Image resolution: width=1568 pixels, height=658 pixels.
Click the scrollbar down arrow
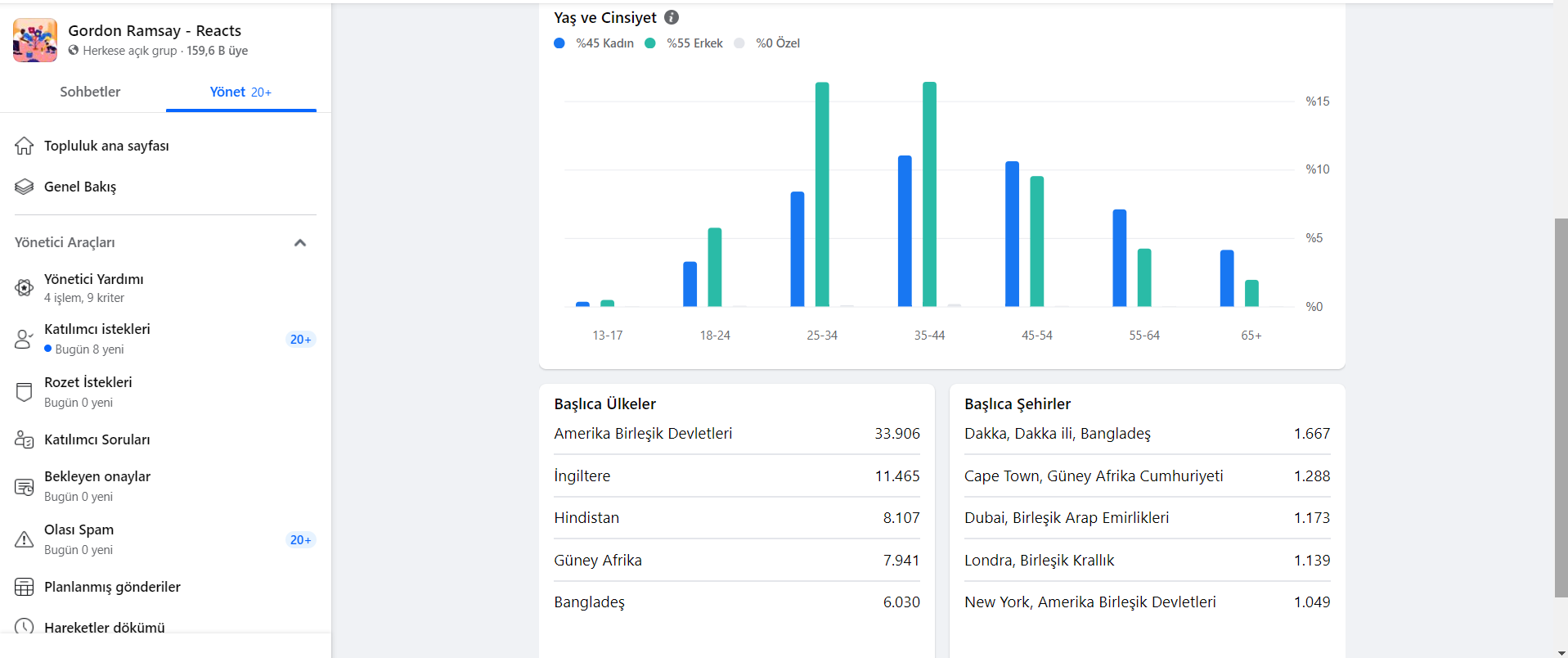pyautogui.click(x=1561, y=652)
